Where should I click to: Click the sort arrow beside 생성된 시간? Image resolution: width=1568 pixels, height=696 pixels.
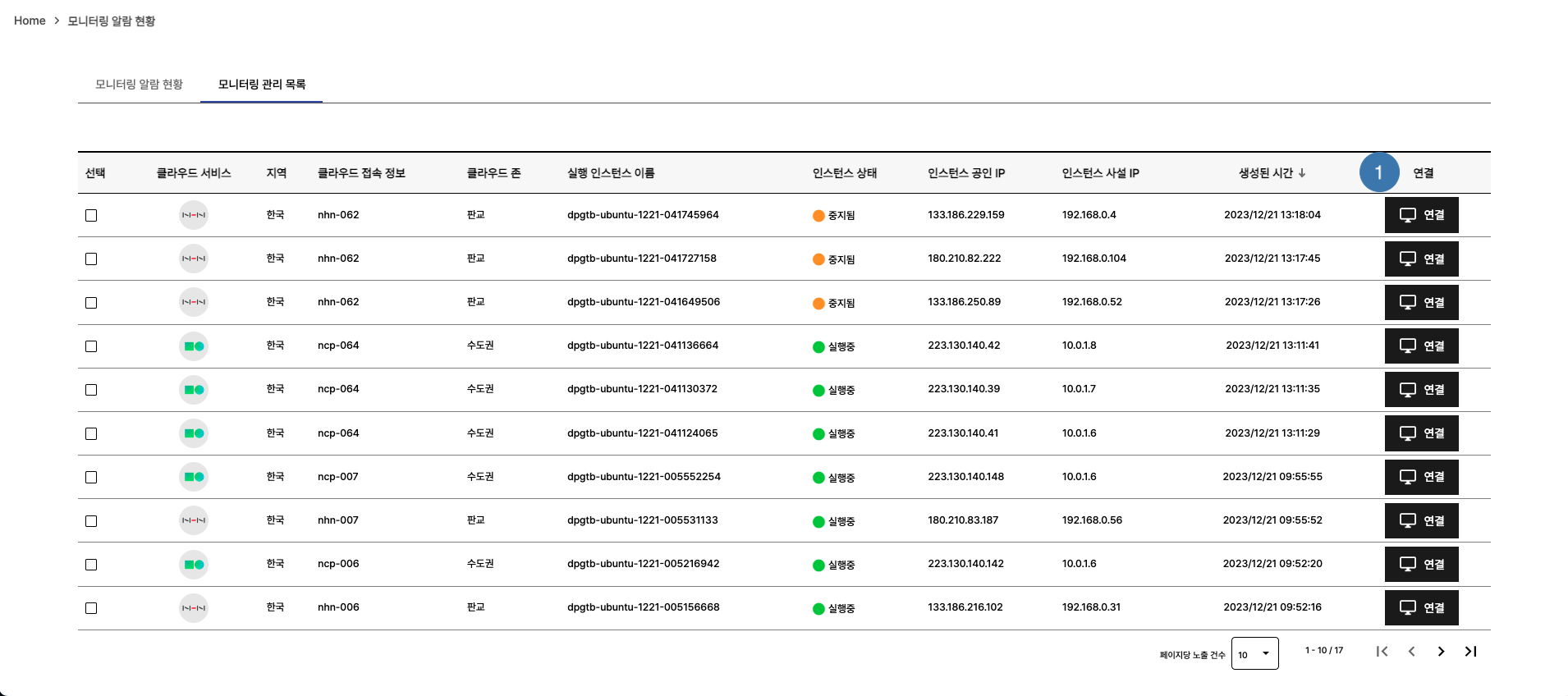(1302, 173)
